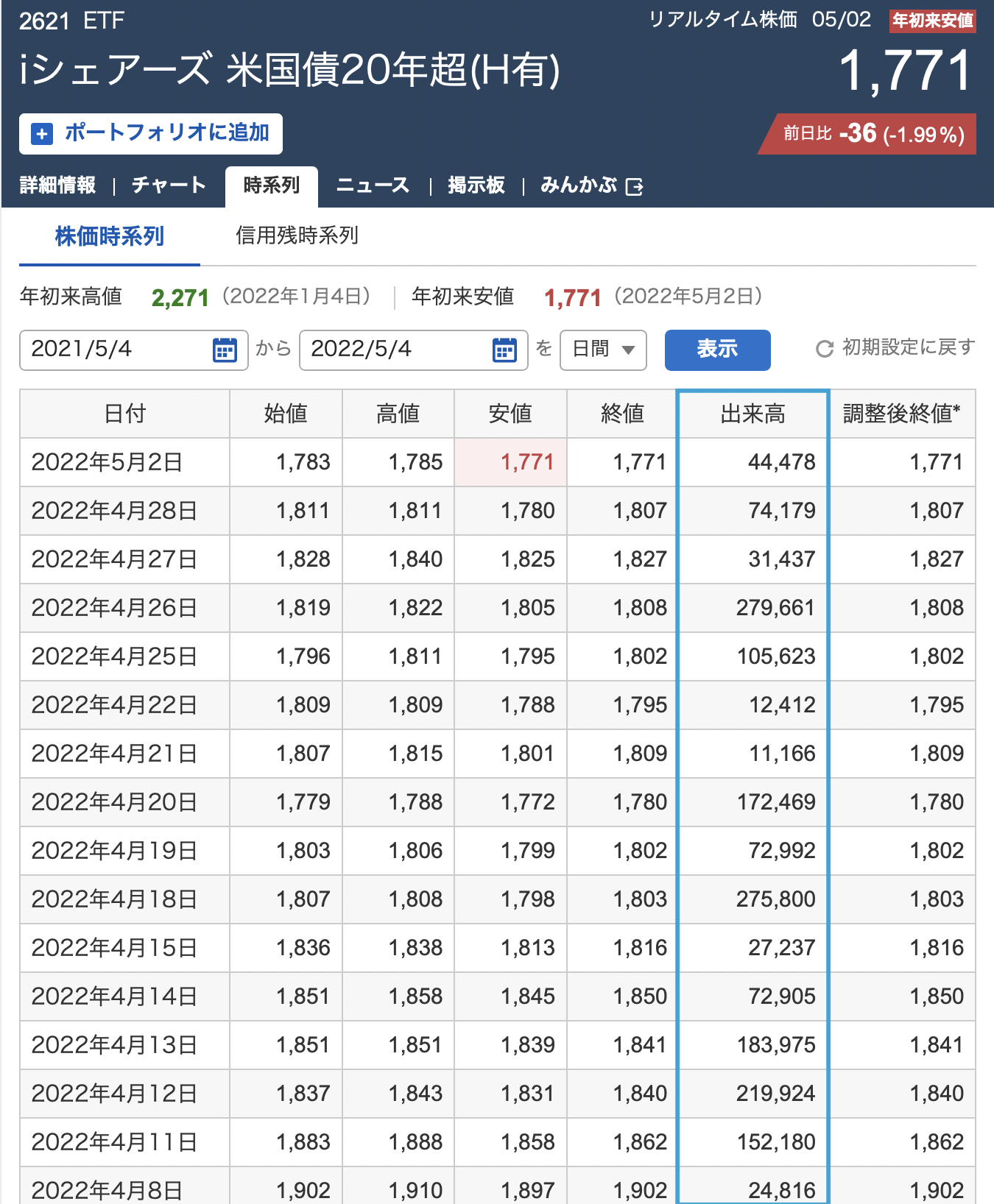The width and height of the screenshot is (994, 1204).
Task: Click the external link icon beside みんかぶ
Action: tap(634, 187)
